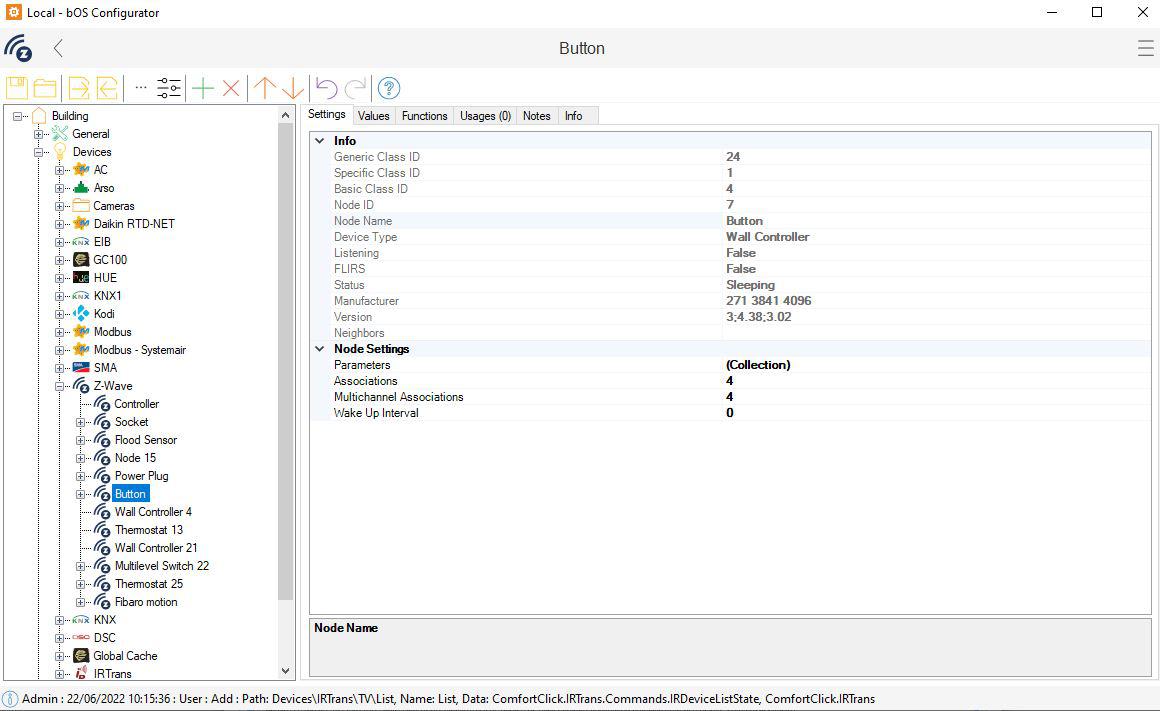Screen dimensions: 1160x711
Task: Collapse the Node Settings property section
Action: (320, 348)
